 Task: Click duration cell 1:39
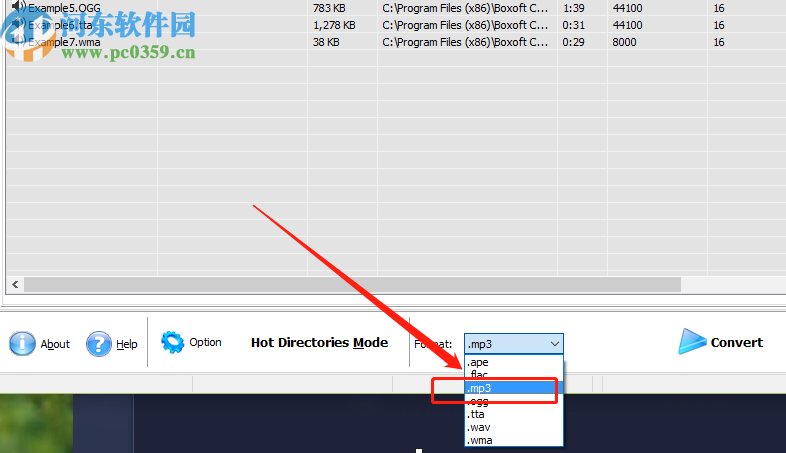coord(573,8)
